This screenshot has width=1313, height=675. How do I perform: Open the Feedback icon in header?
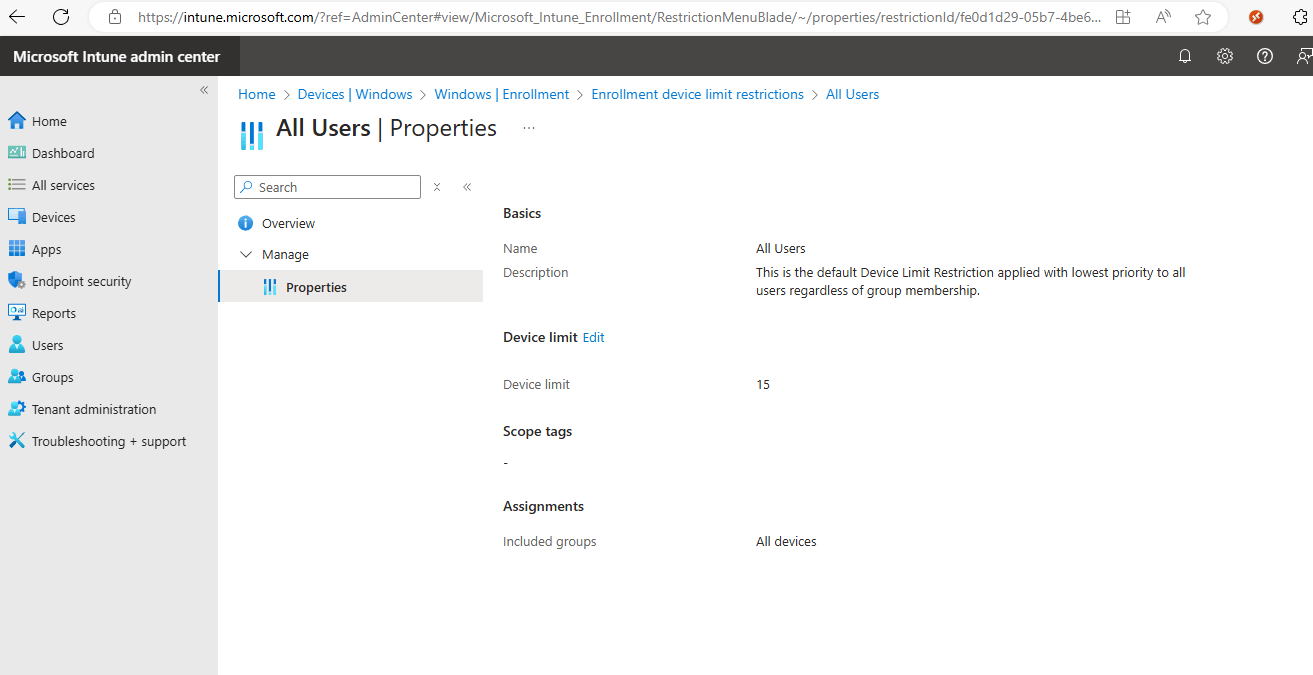click(x=1303, y=56)
